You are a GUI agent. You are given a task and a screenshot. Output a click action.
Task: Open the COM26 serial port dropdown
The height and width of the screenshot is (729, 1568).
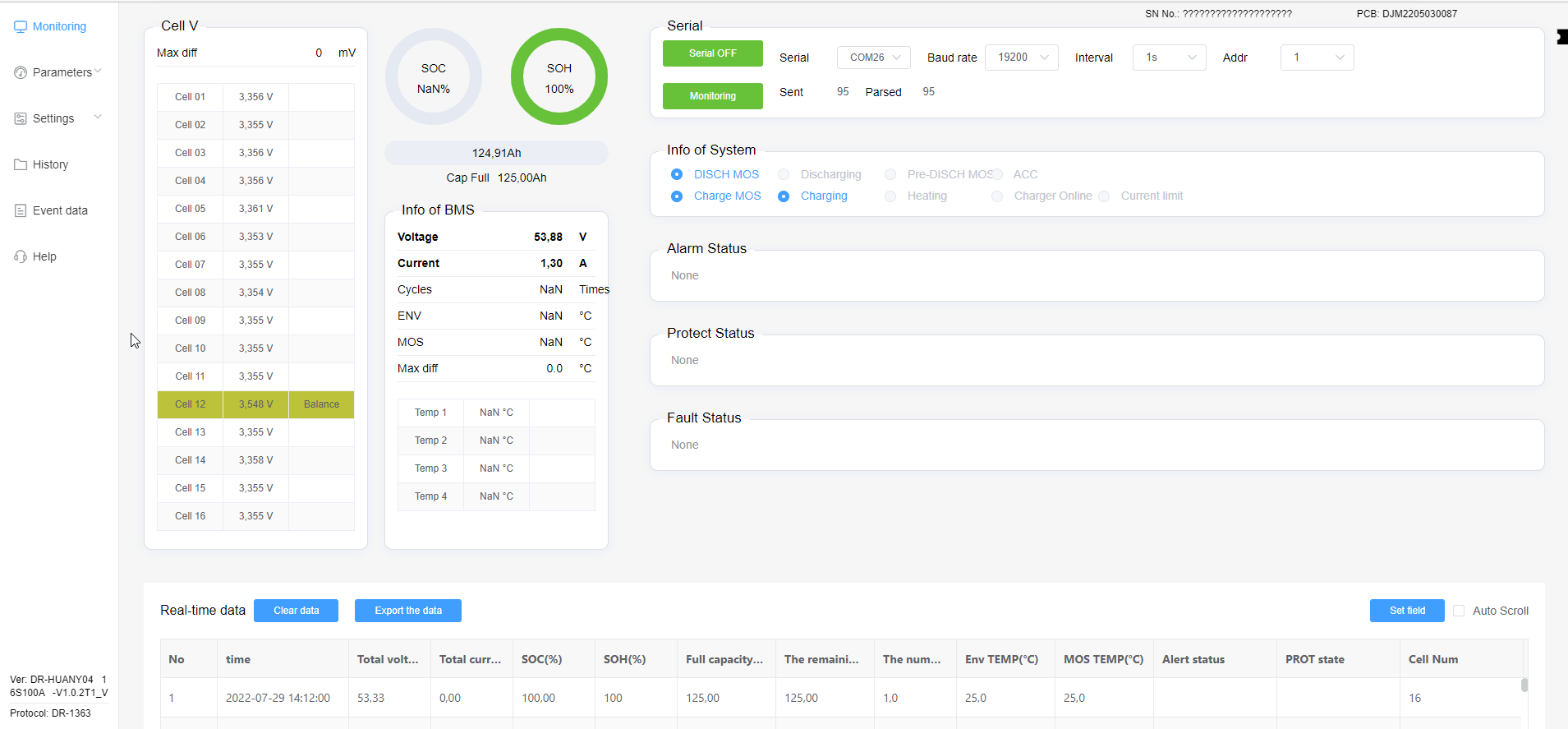(874, 58)
